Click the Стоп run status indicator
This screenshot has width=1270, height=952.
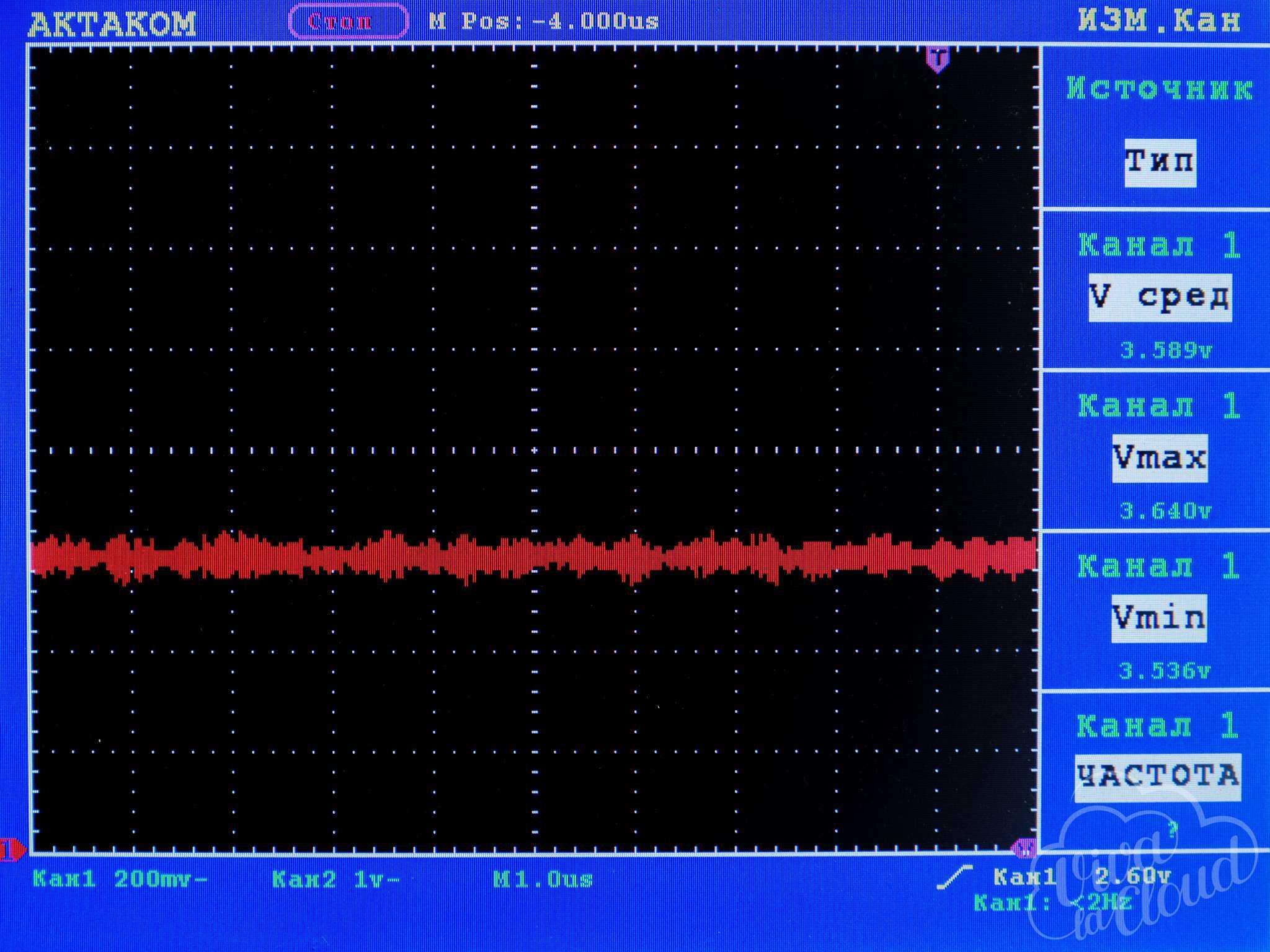point(349,22)
